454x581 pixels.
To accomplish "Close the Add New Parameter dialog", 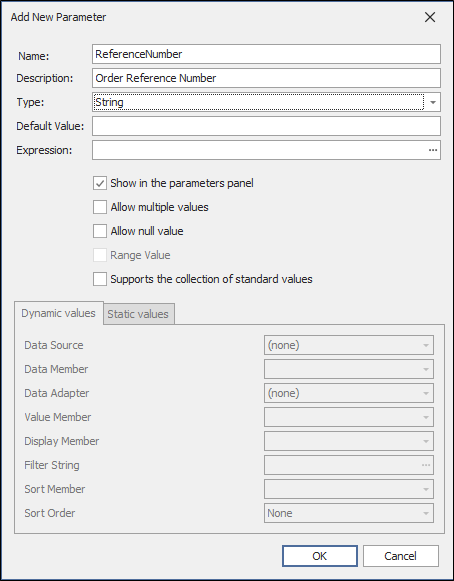I will (430, 17).
